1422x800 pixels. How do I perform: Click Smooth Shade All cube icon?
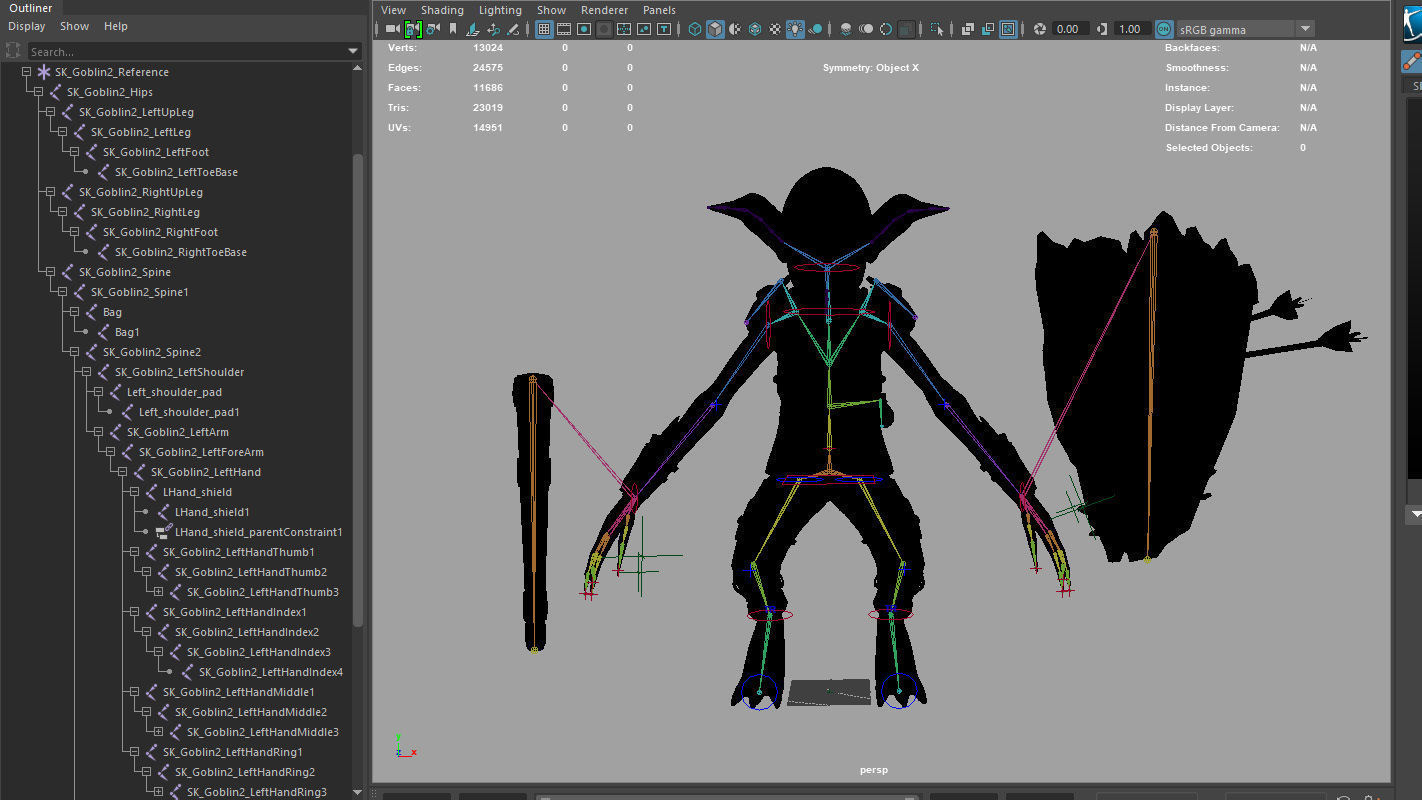click(715, 29)
